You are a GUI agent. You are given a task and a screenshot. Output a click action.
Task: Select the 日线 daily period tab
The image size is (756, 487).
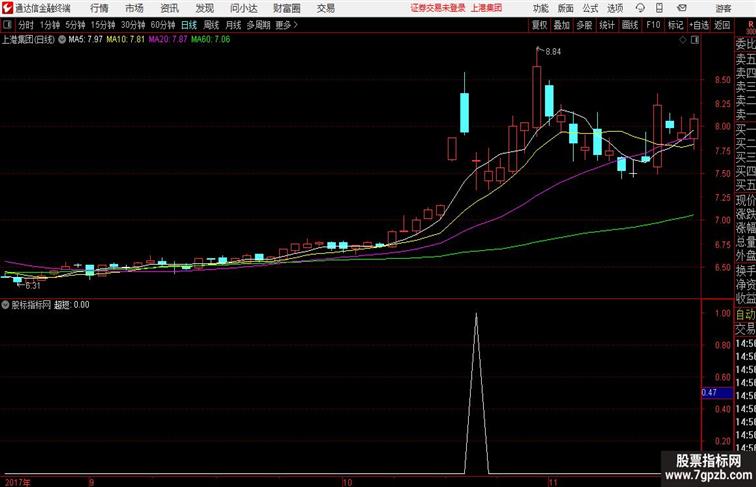point(189,25)
